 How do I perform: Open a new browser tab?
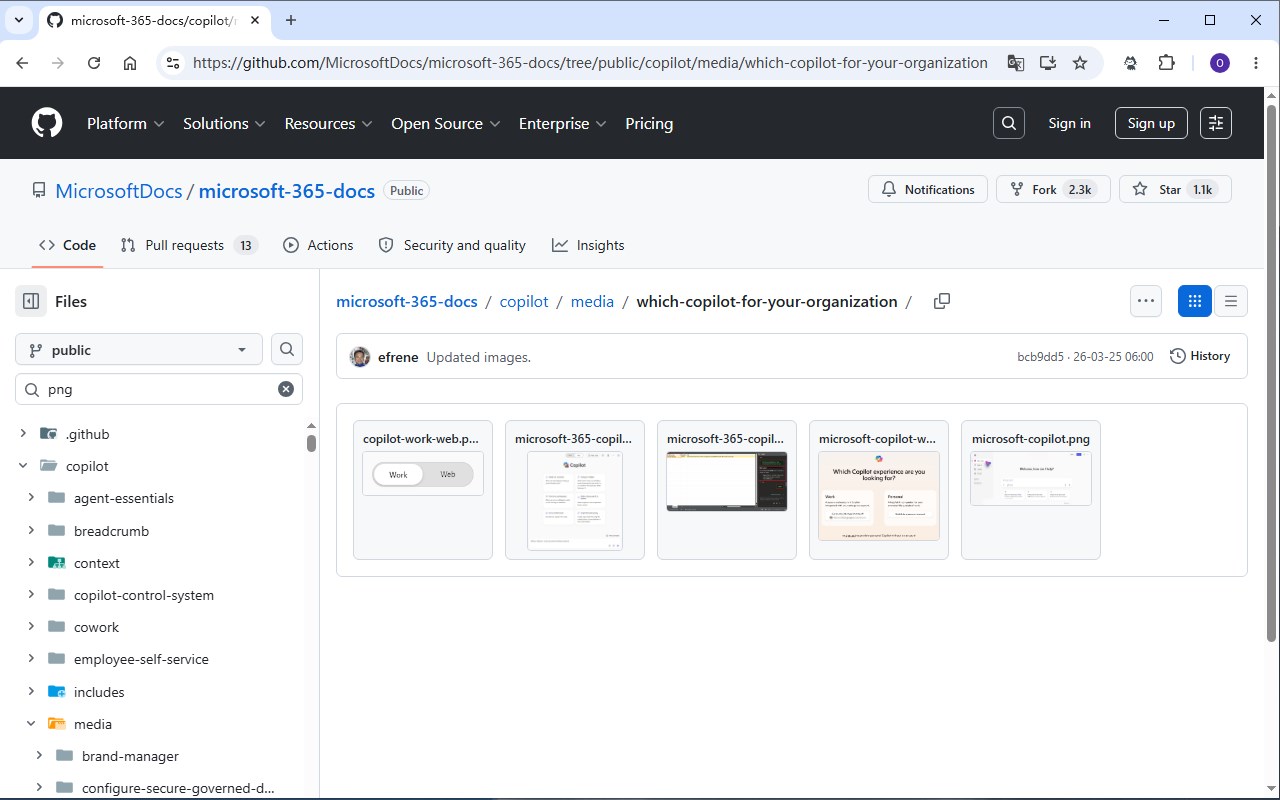[x=291, y=20]
